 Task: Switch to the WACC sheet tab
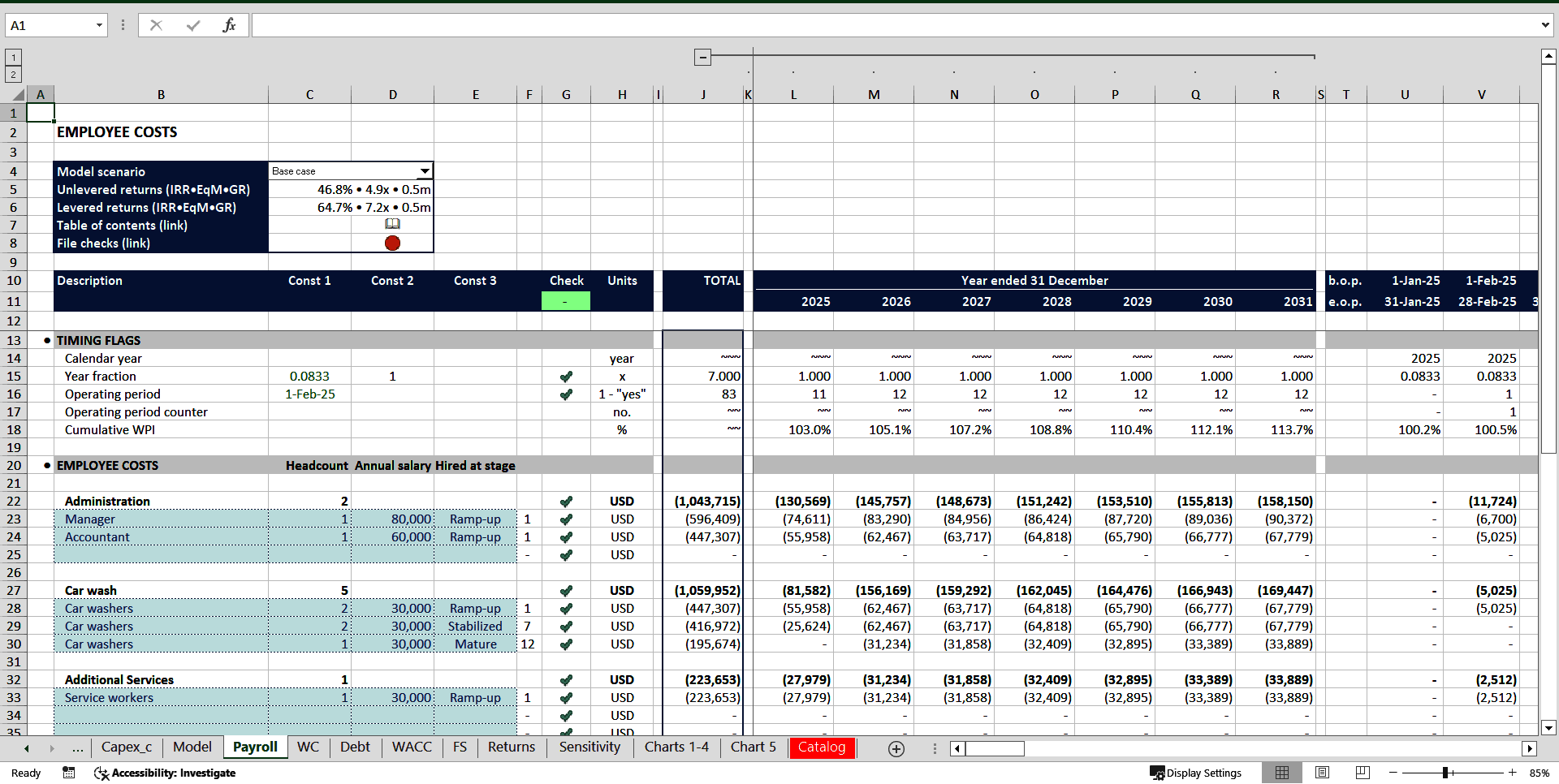[x=412, y=747]
